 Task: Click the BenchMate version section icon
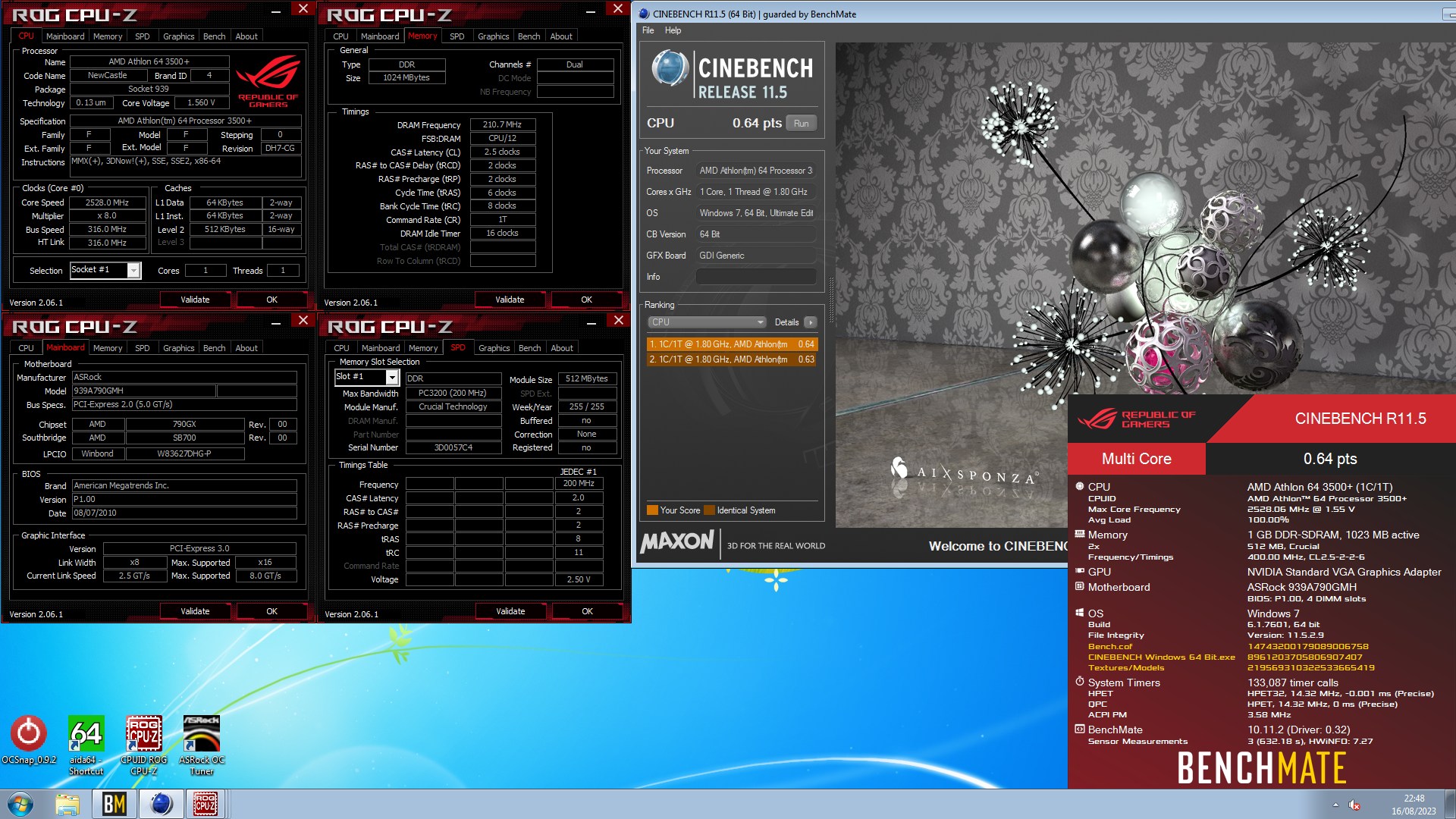(1080, 729)
